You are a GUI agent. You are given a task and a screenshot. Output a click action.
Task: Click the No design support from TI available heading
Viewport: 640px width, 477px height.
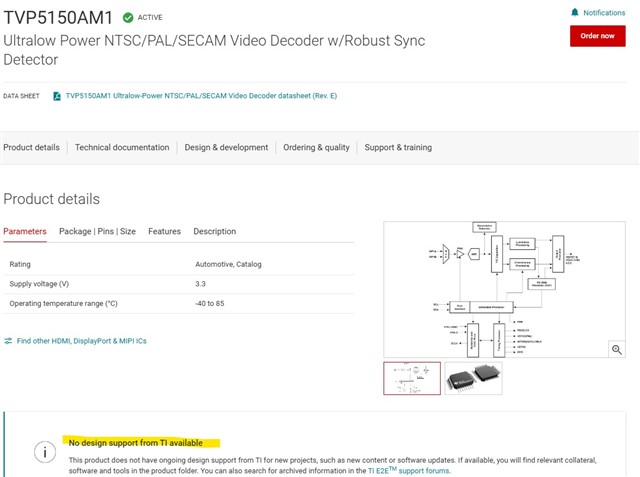(136, 443)
